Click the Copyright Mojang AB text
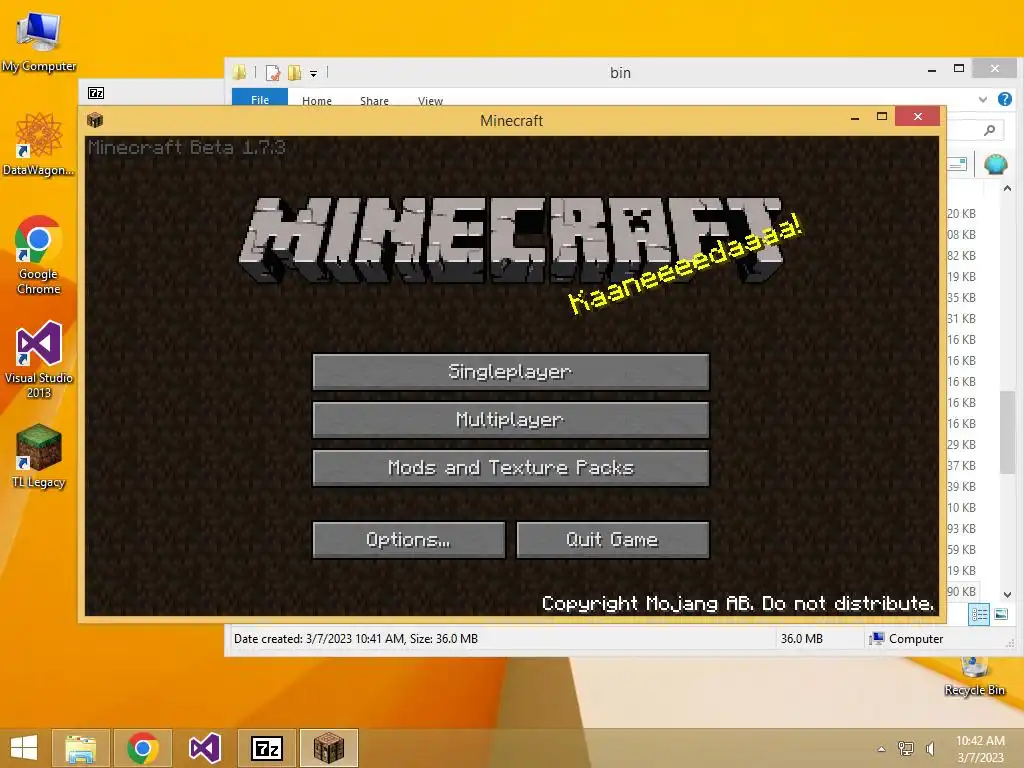1024x768 pixels. [738, 603]
